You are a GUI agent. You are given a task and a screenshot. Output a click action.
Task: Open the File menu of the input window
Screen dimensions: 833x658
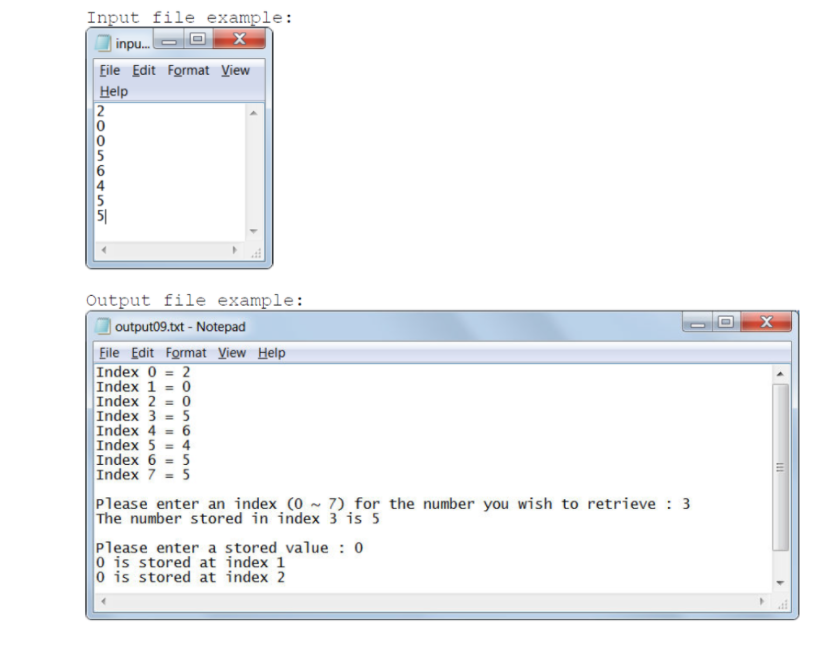click(x=110, y=71)
